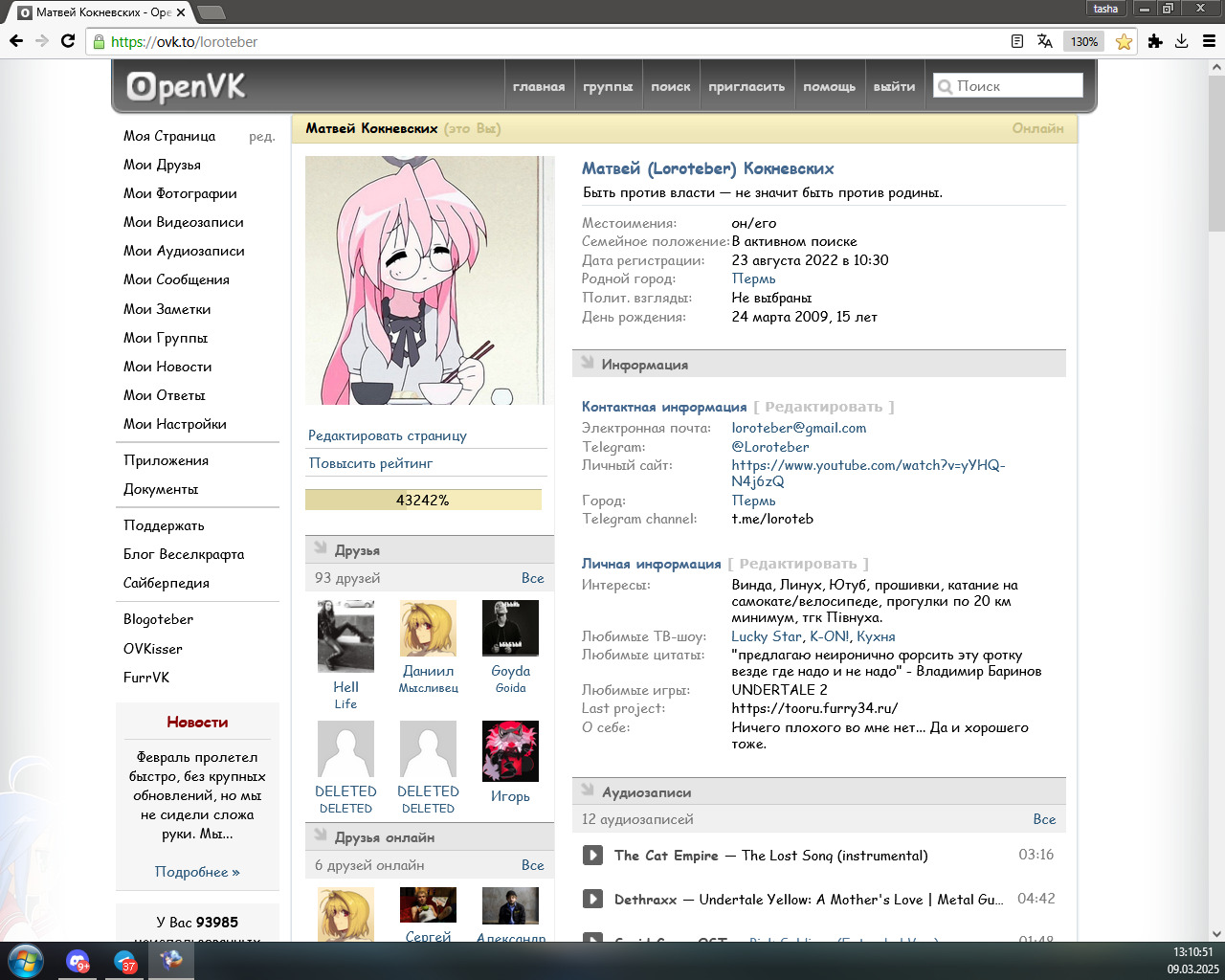This screenshot has height=980, width=1225.
Task: Click the 43242% rating progress bar
Action: point(423,500)
